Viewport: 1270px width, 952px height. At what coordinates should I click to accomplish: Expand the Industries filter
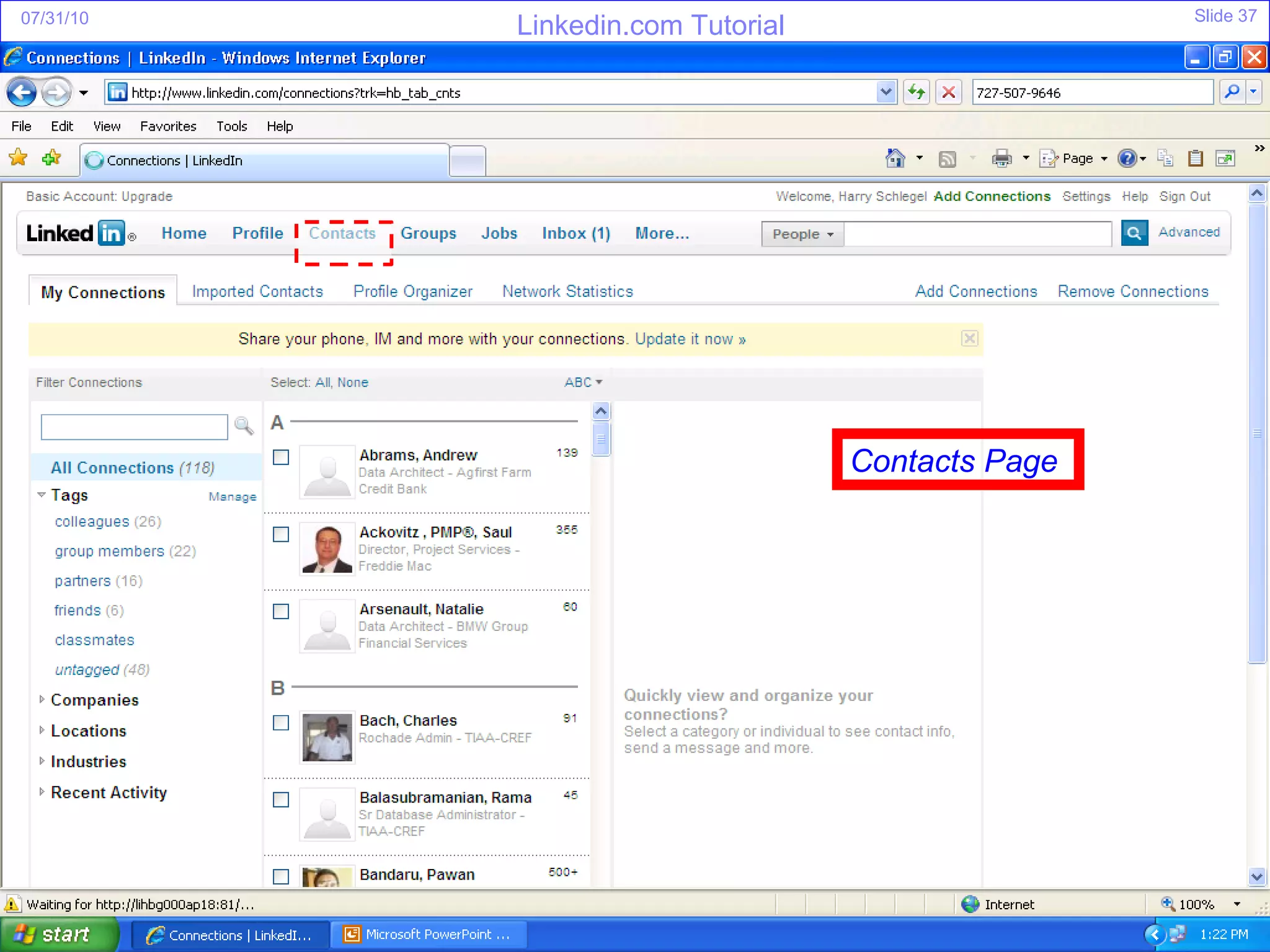pyautogui.click(x=42, y=761)
